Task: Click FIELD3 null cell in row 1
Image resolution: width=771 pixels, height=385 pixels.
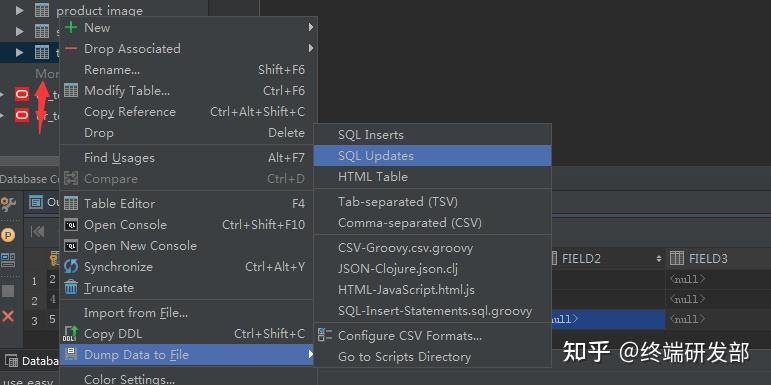Action: pos(718,279)
